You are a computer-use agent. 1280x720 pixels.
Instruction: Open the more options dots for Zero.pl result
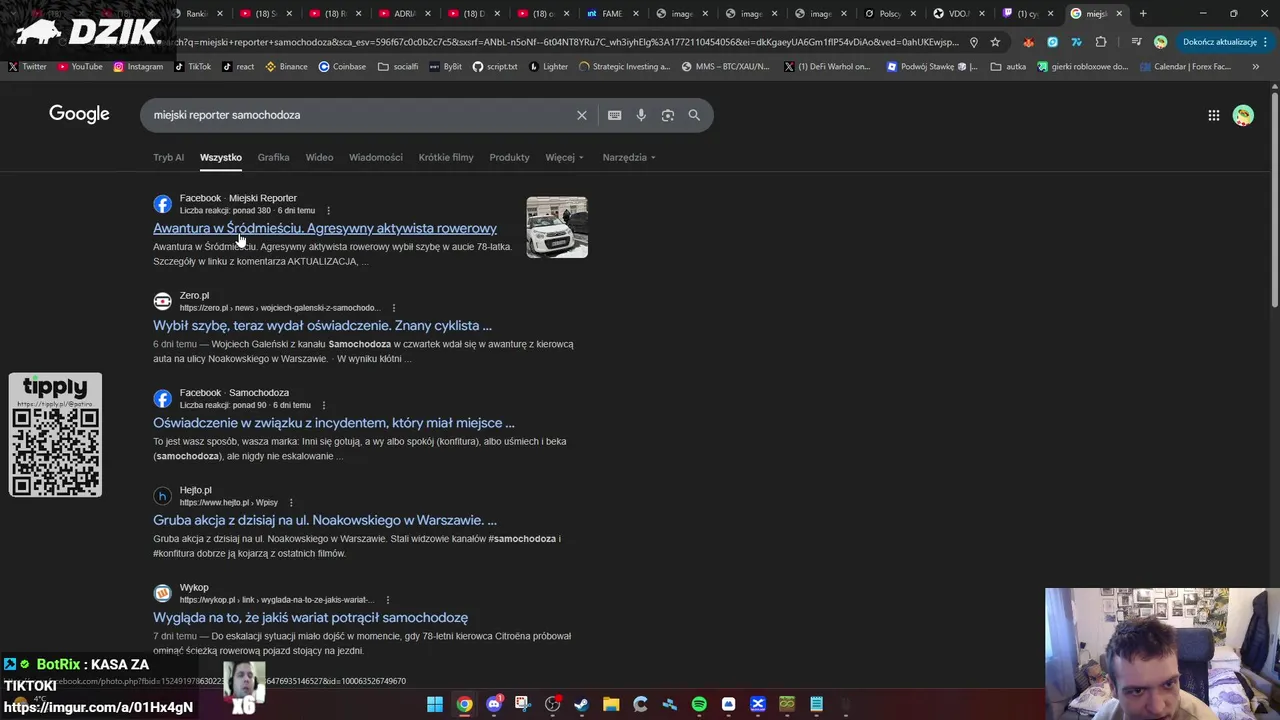[x=393, y=308]
